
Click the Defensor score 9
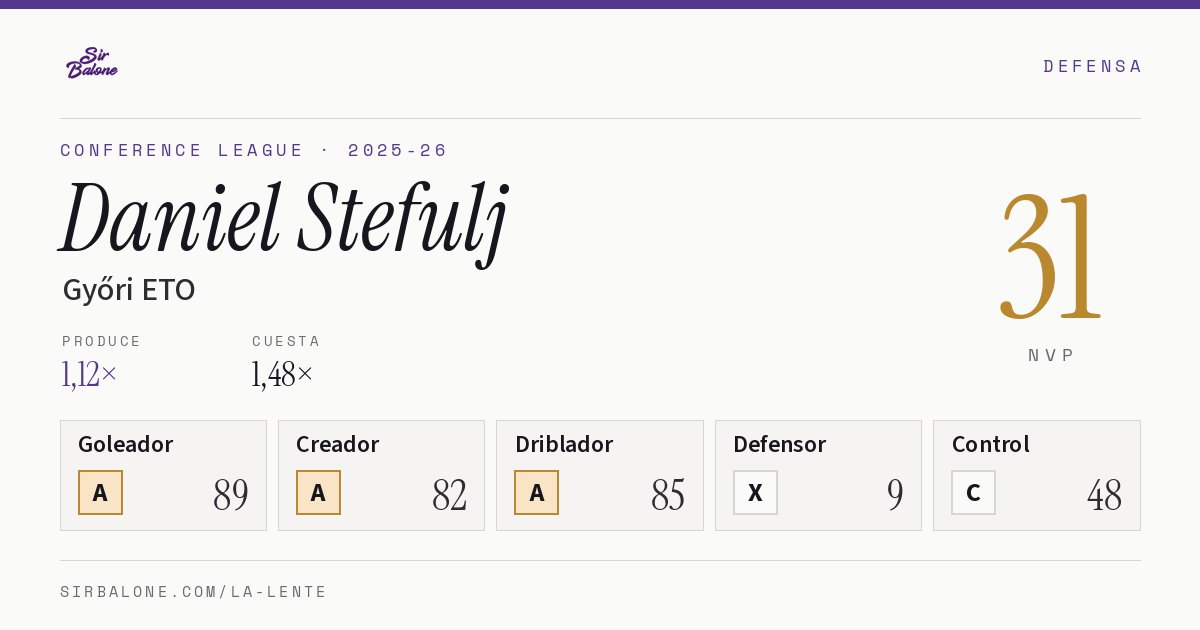[x=895, y=494]
